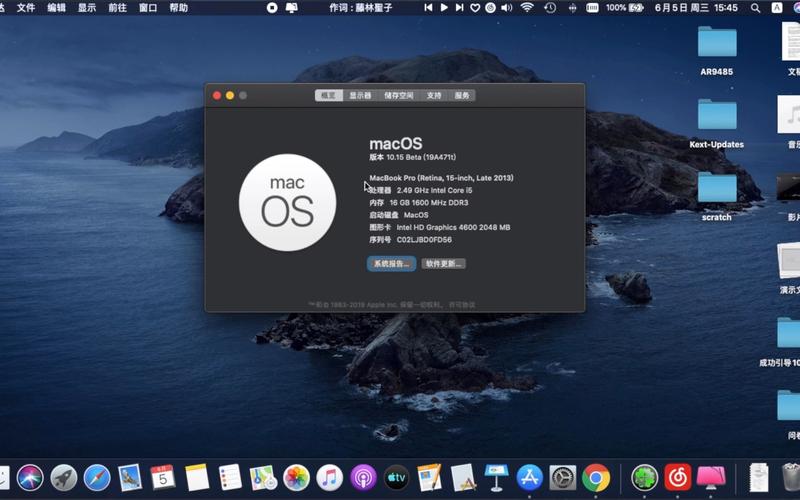Launch the Music app from Dock
Image resolution: width=800 pixels, height=500 pixels.
330,478
